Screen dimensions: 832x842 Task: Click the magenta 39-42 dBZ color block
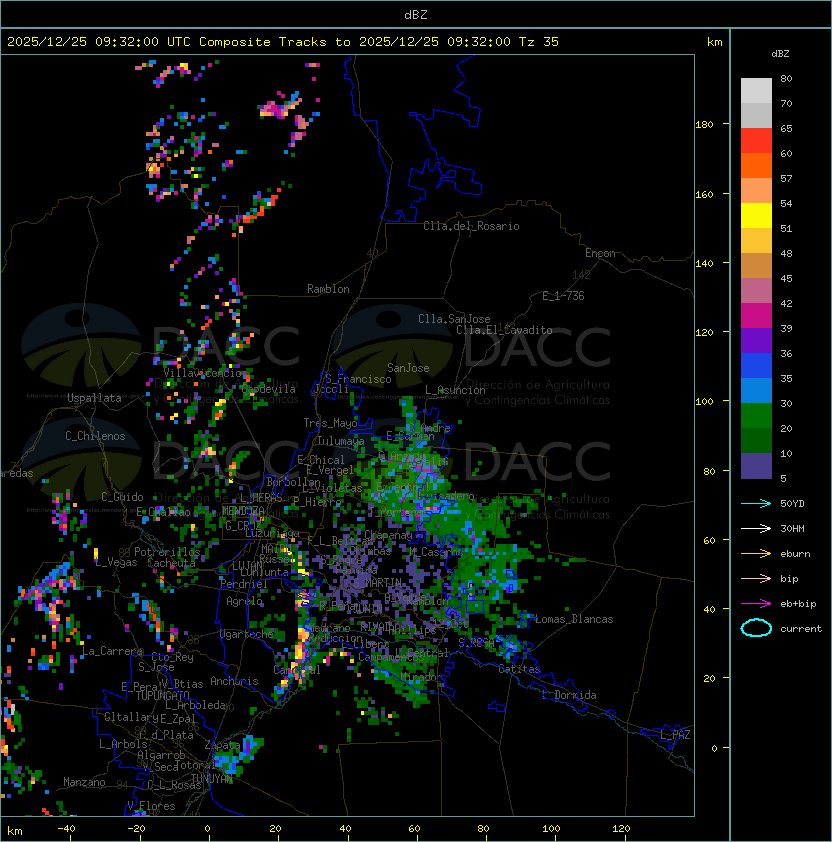coord(756,316)
